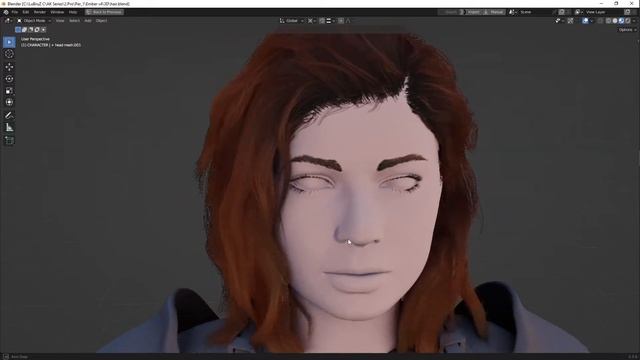Switch to rendered viewport shading
The image size is (640, 360).
click(x=628, y=21)
